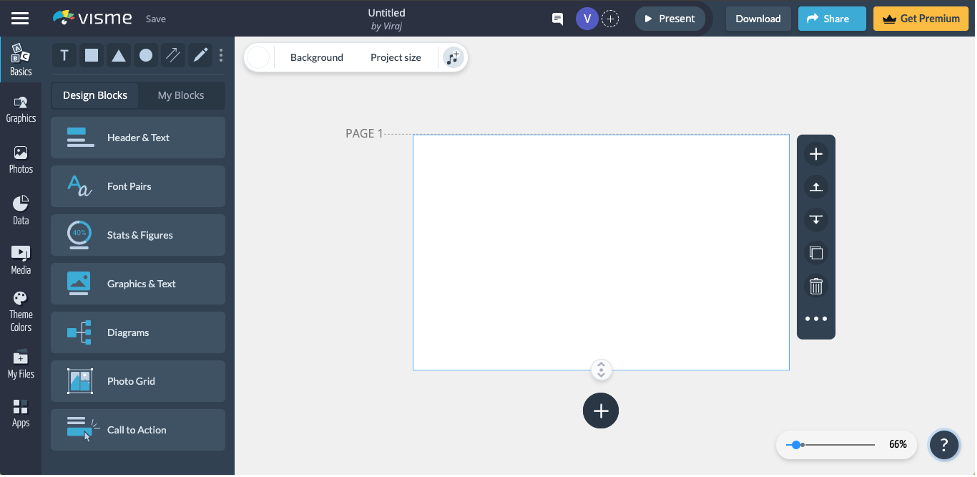Duplicate the current page
Screen dimensions: 977x477
click(x=816, y=253)
